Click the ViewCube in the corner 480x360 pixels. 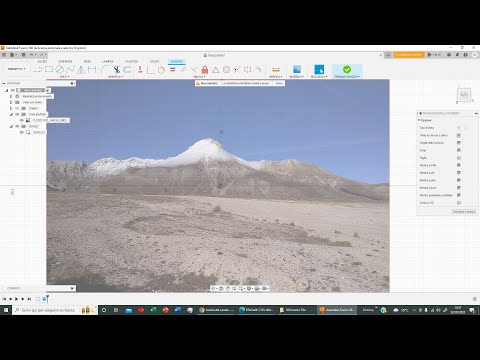[464, 95]
